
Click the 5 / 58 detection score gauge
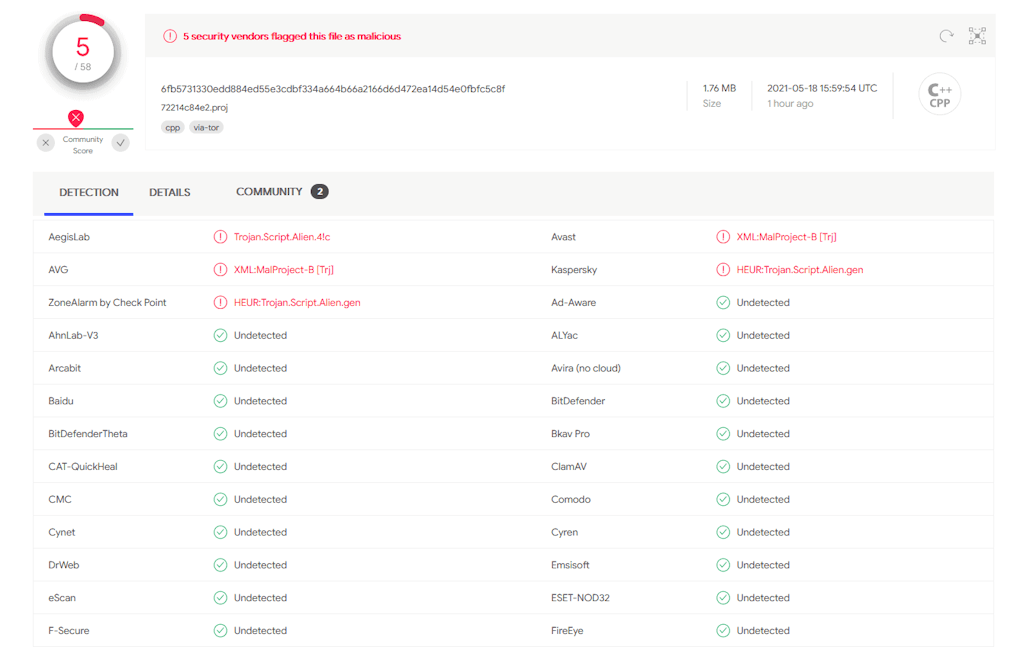(x=83, y=54)
